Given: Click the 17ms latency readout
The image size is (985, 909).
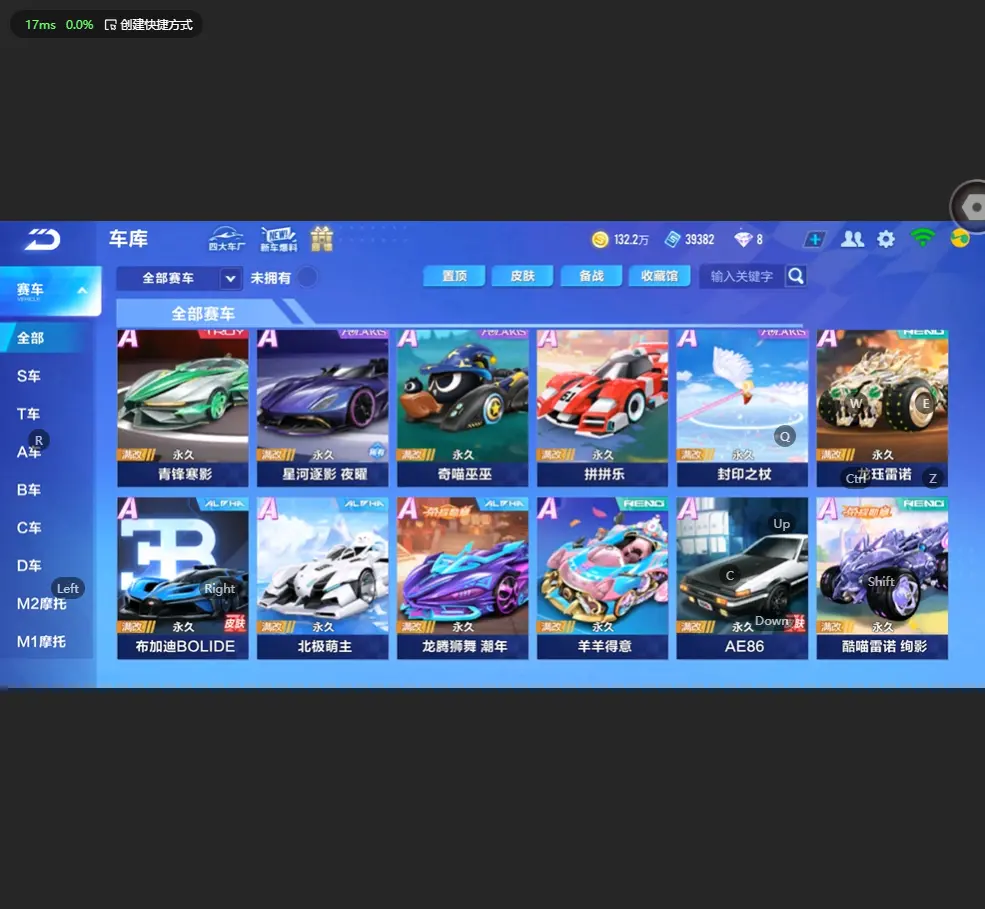Looking at the screenshot, I should pos(40,24).
